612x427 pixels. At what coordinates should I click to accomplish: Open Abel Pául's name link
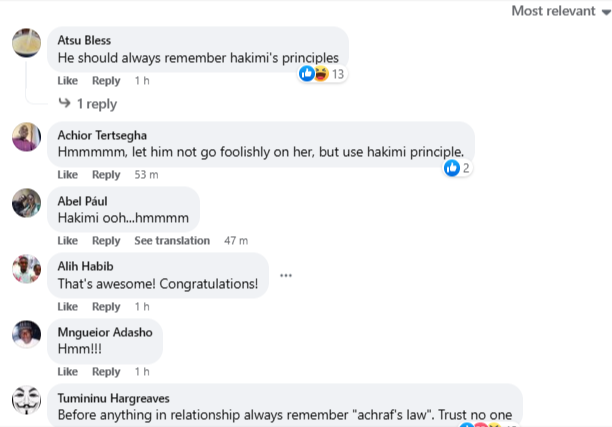[x=83, y=200]
